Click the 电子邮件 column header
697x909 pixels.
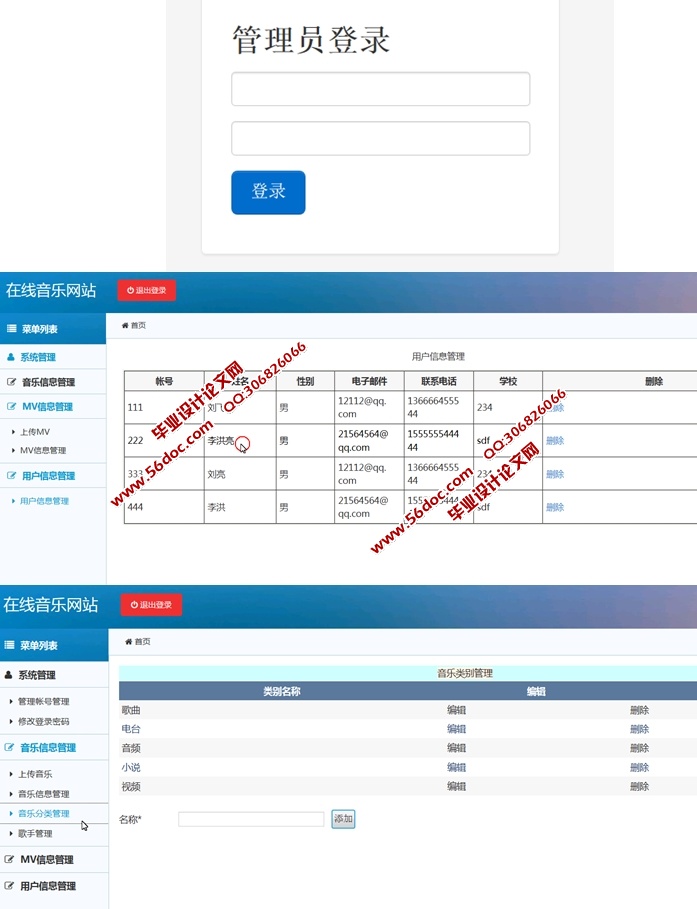tap(369, 381)
